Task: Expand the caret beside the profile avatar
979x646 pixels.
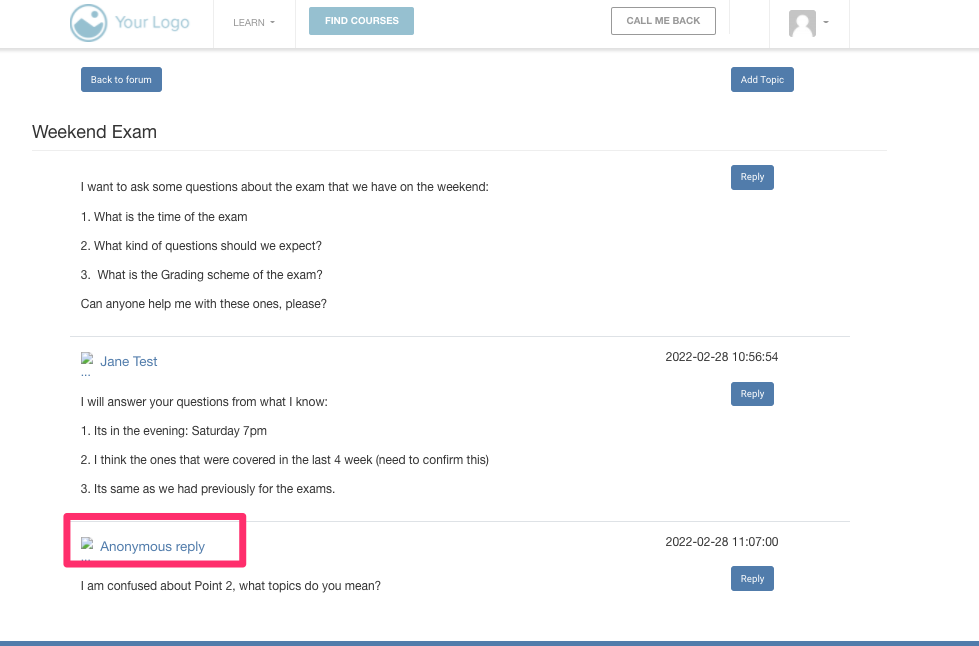Action: 826,23
